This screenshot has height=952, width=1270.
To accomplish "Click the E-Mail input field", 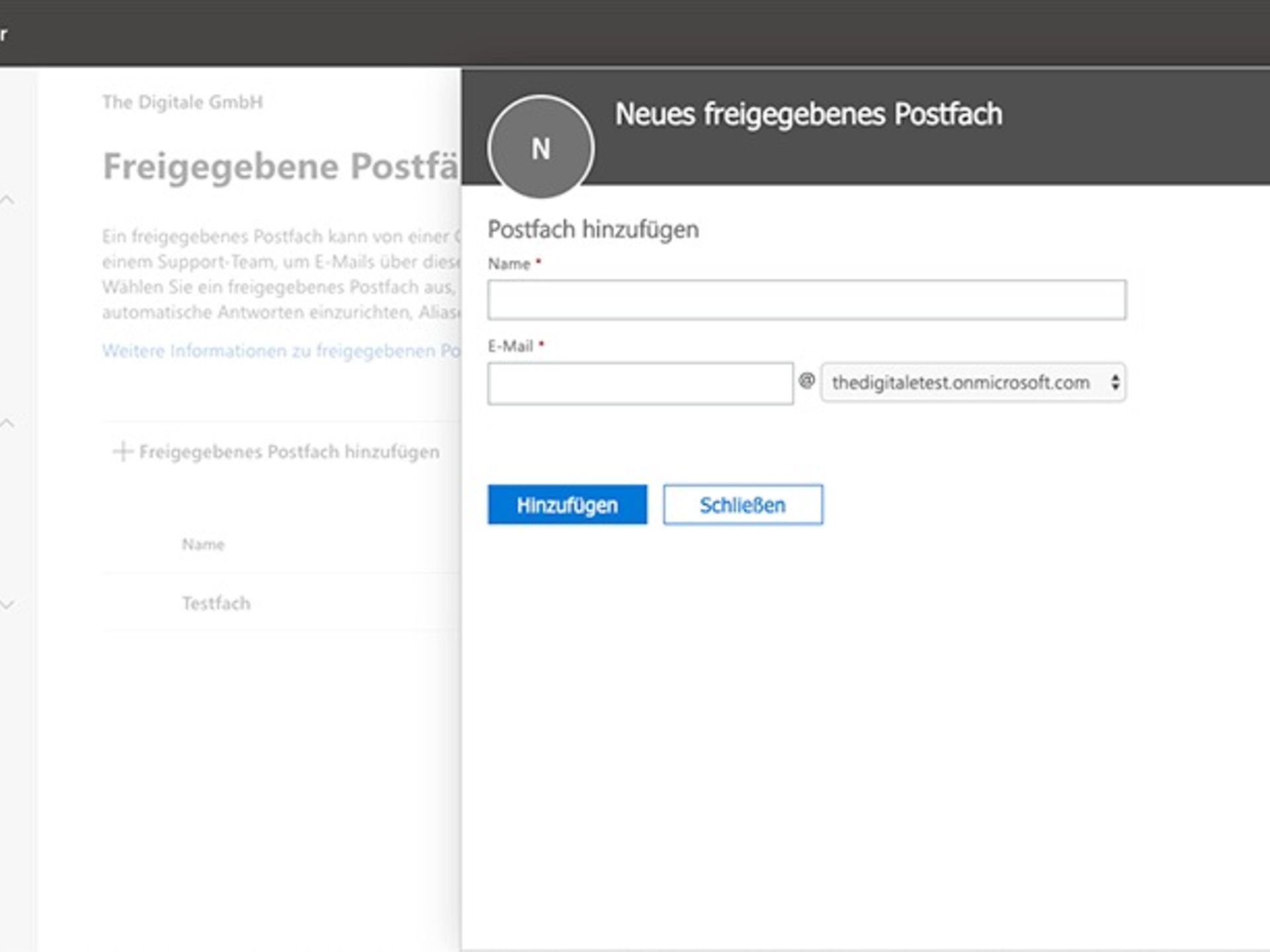I will [x=640, y=382].
